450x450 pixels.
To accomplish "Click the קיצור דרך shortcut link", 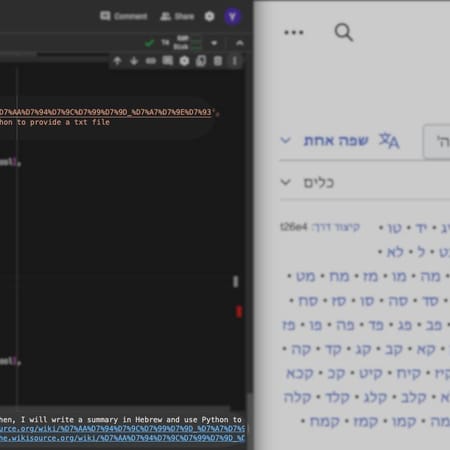I will click(x=336, y=227).
